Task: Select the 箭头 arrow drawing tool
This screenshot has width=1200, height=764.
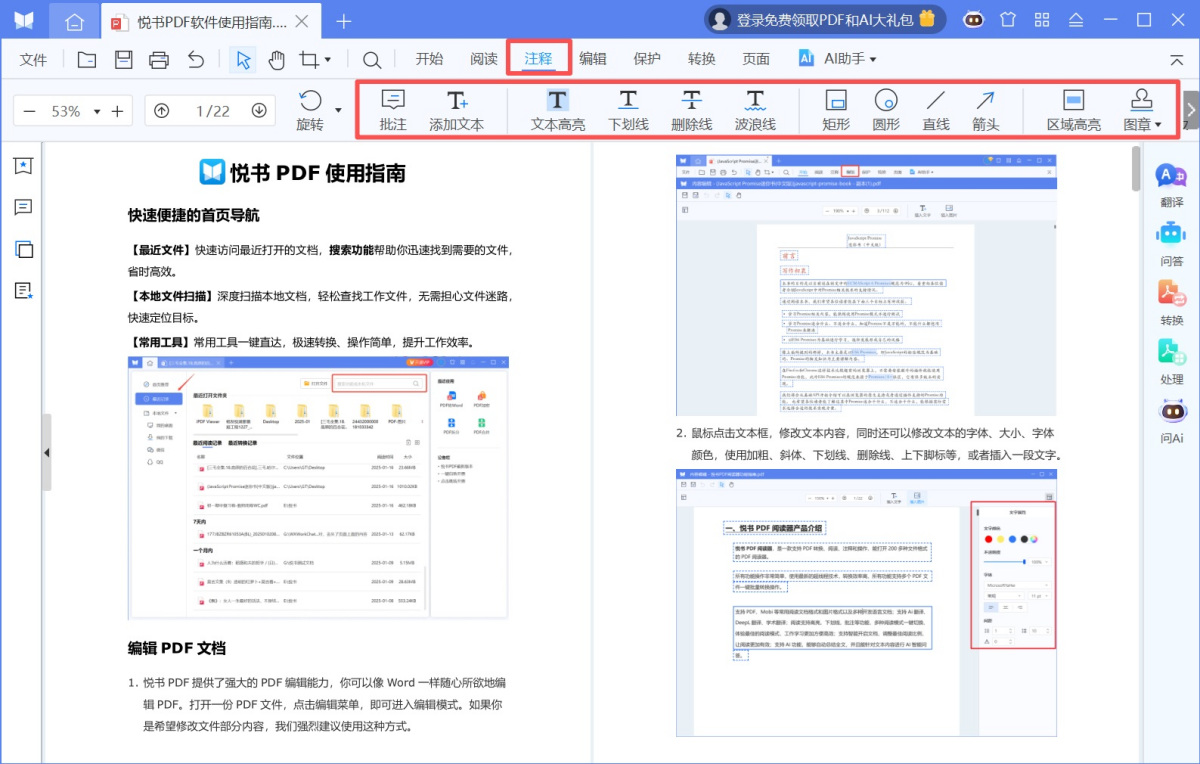Action: (x=985, y=108)
